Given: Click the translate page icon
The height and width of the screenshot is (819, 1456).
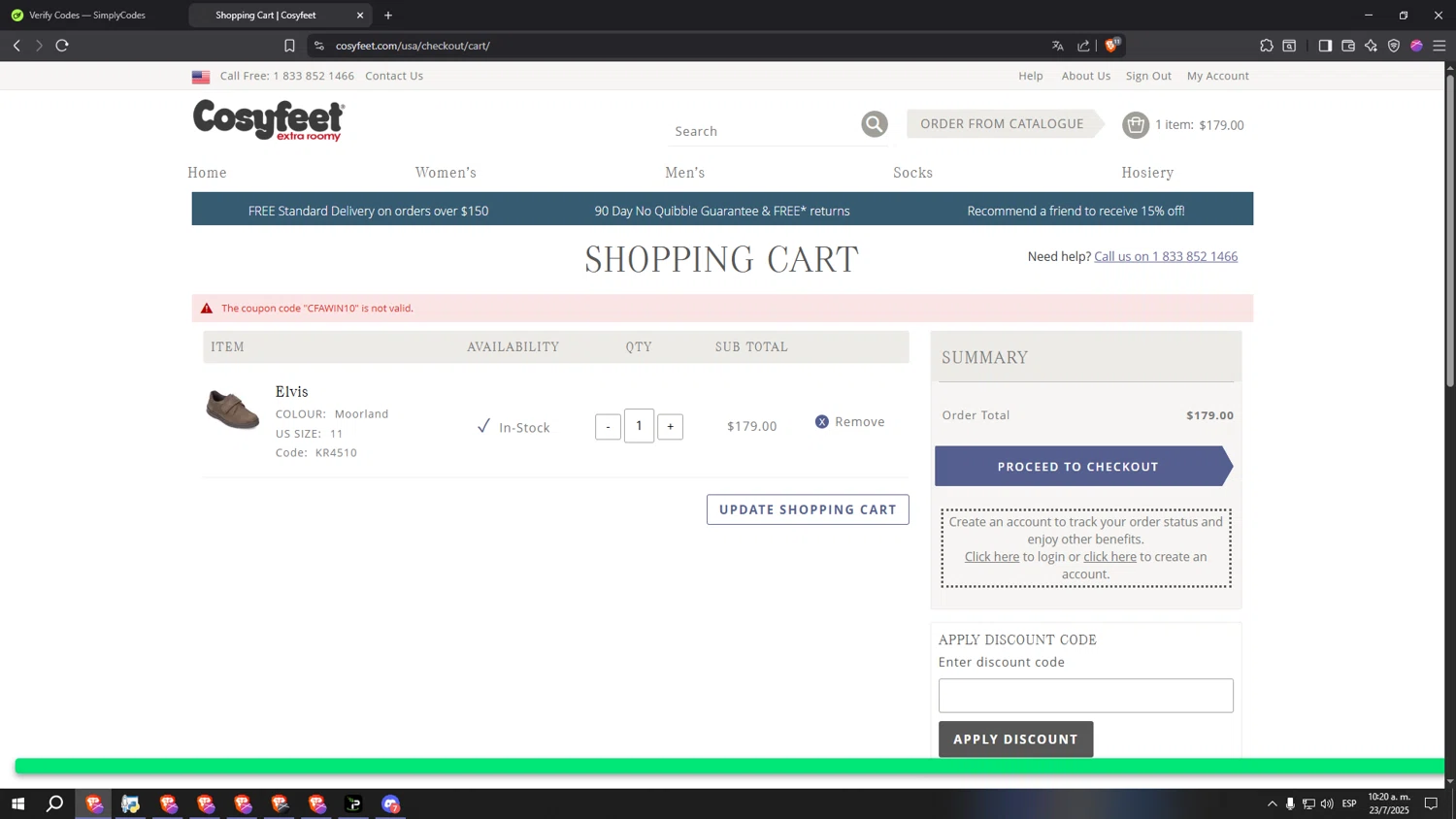Looking at the screenshot, I should click(x=1058, y=46).
